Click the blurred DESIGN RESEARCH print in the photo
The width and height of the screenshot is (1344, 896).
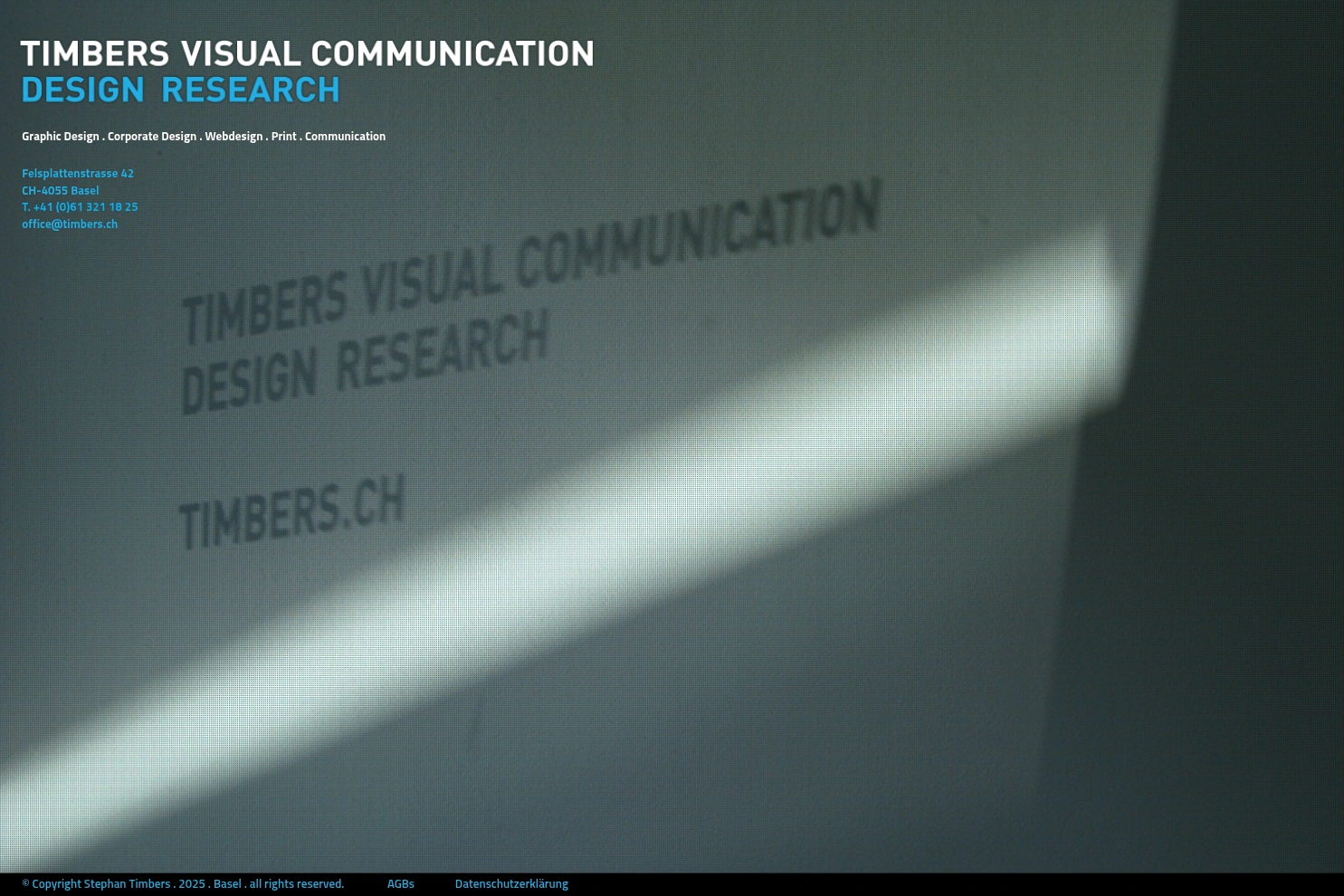tap(364, 362)
